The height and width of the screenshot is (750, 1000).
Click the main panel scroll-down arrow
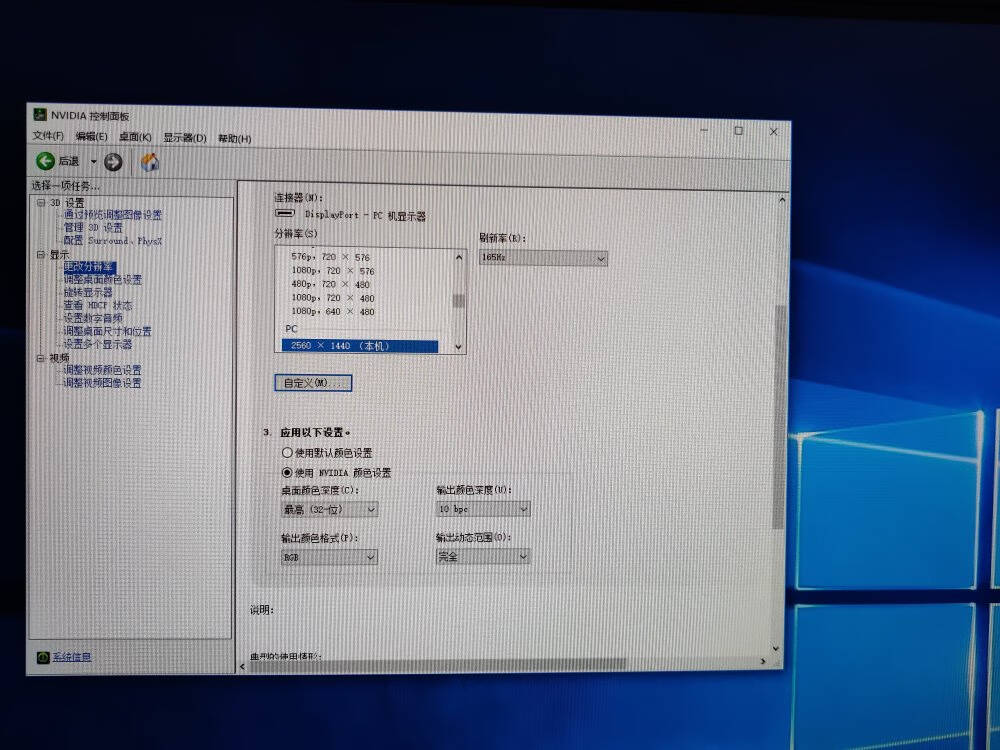[776, 648]
